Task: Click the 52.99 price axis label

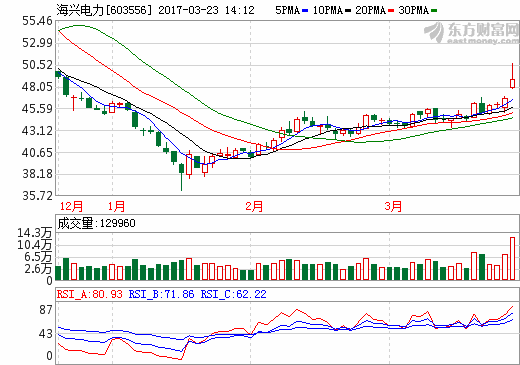Action: (37, 43)
